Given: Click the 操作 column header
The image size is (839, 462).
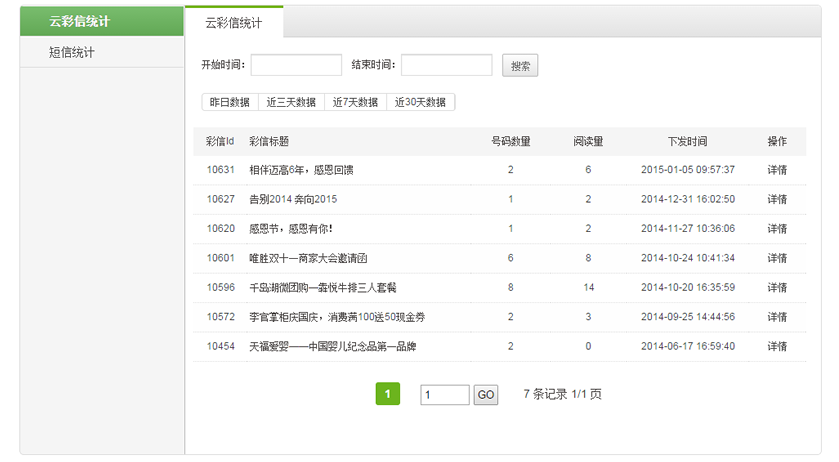Looking at the screenshot, I should pyautogui.click(x=777, y=141).
